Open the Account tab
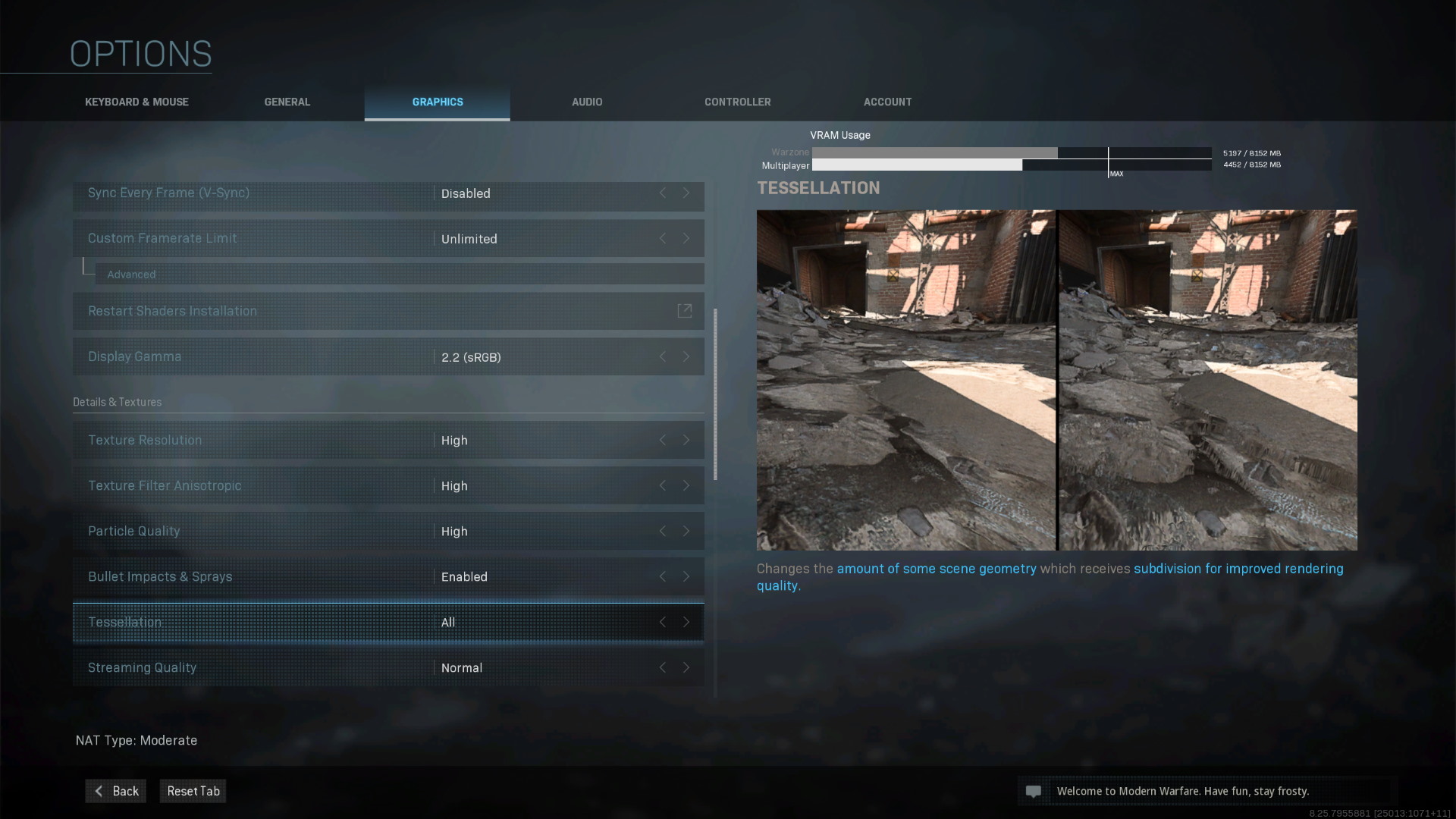Image resolution: width=1456 pixels, height=819 pixels. (887, 102)
